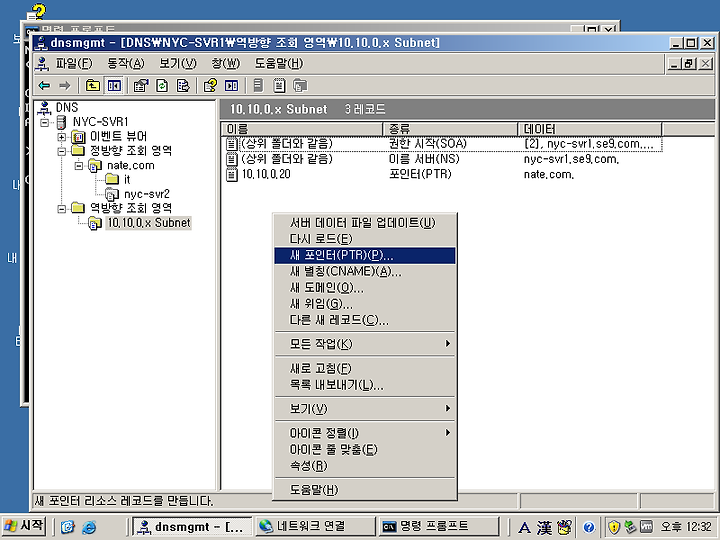
Task: Select 10.10.0.x Subnet in the tree
Action: [148, 223]
